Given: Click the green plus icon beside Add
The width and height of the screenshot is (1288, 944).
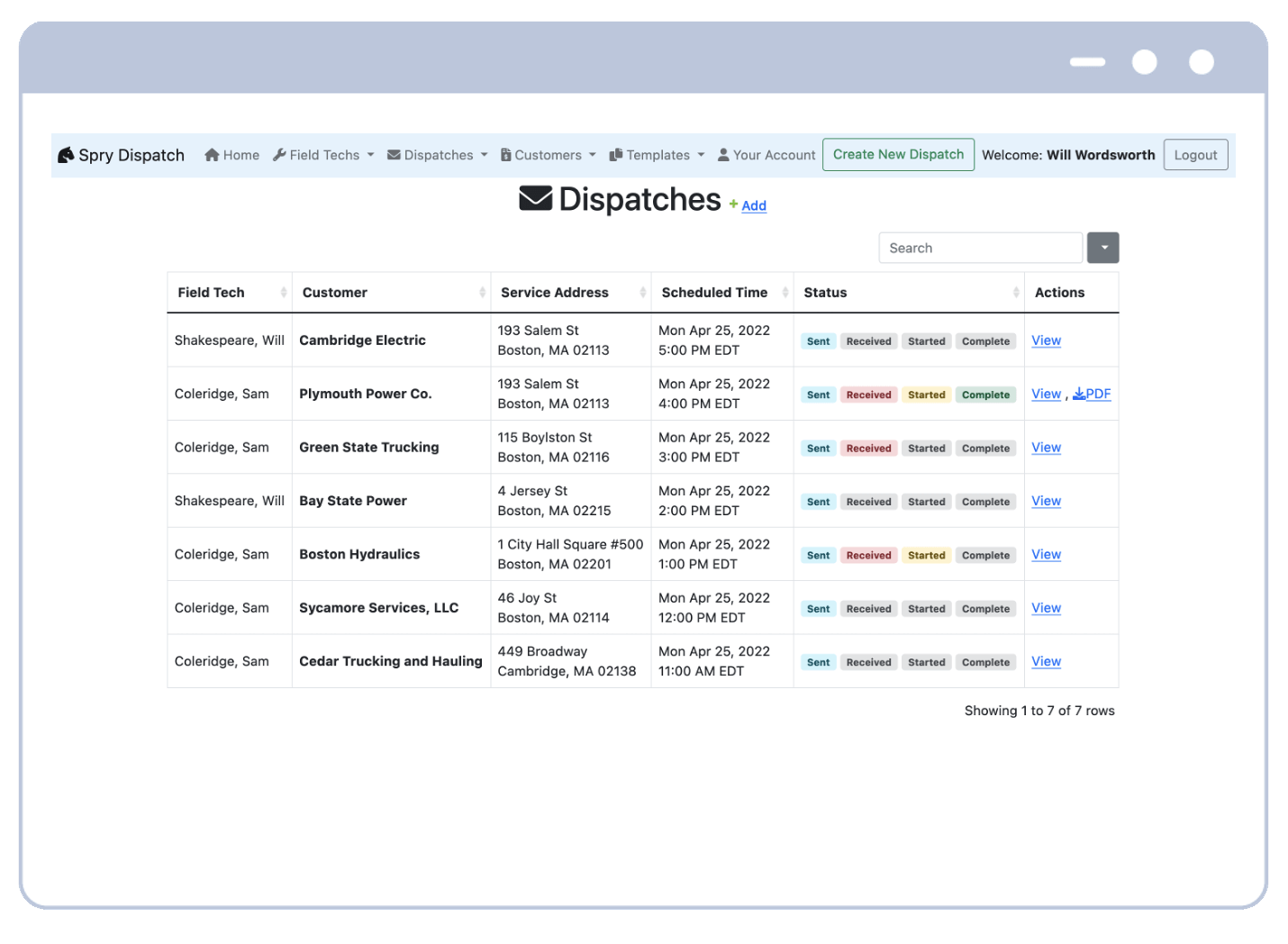Looking at the screenshot, I should pos(733,204).
